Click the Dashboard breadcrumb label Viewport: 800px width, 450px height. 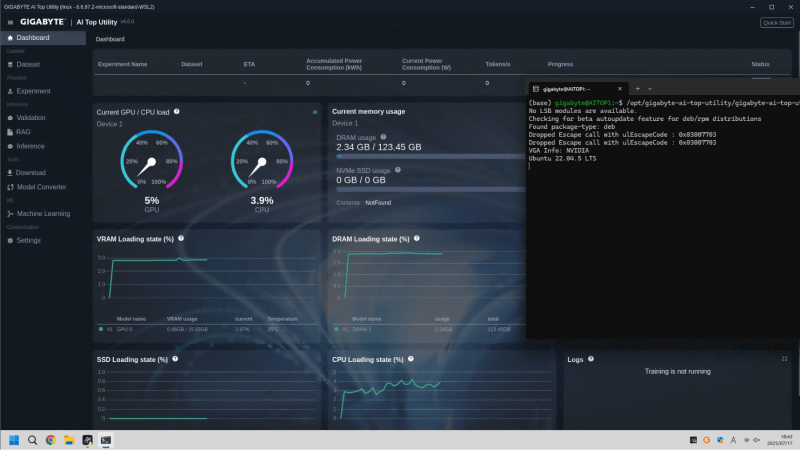pyautogui.click(x=110, y=39)
